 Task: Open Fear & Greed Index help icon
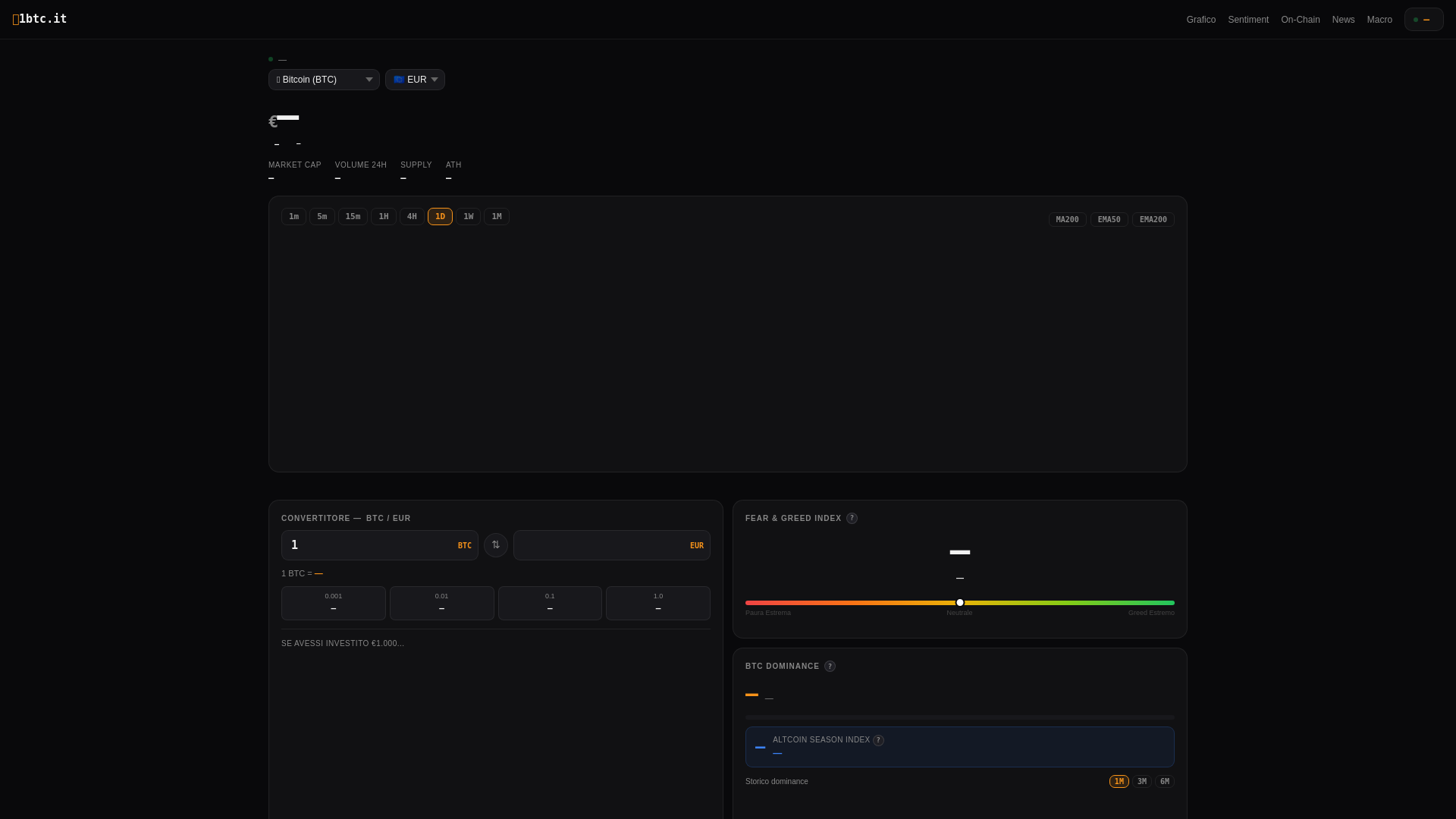tap(852, 519)
